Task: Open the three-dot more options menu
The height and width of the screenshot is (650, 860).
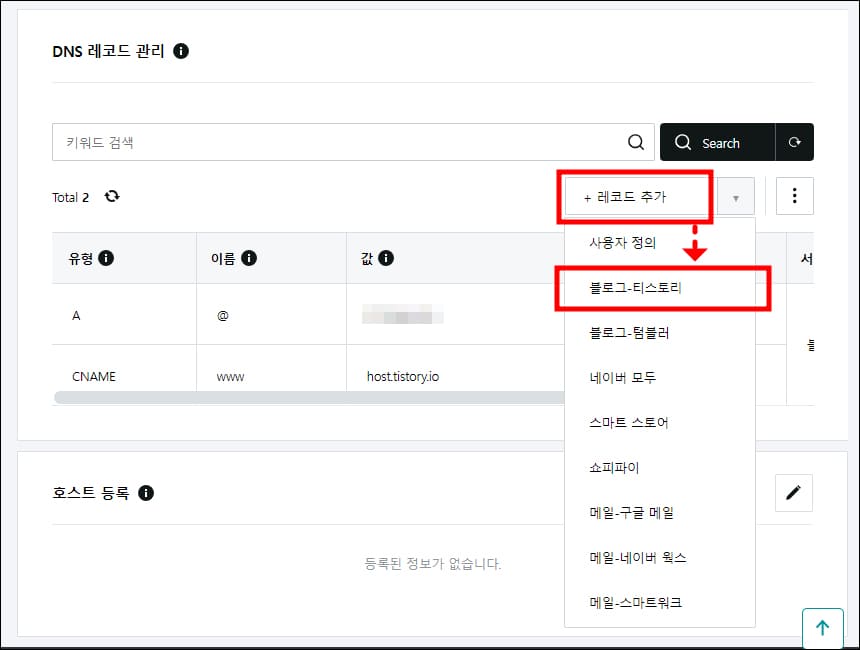Action: point(795,196)
